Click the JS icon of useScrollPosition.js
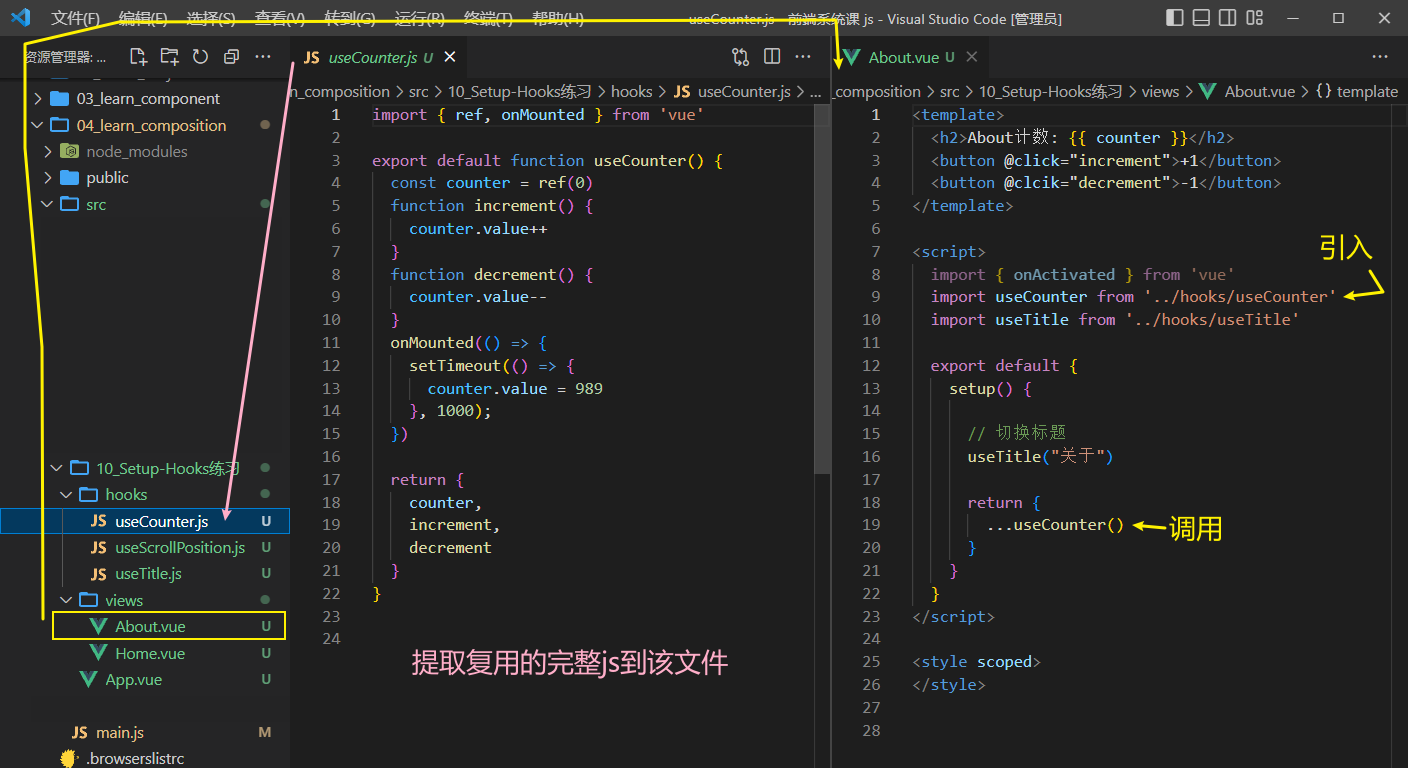Screen dimensions: 1408x768 click(98, 548)
